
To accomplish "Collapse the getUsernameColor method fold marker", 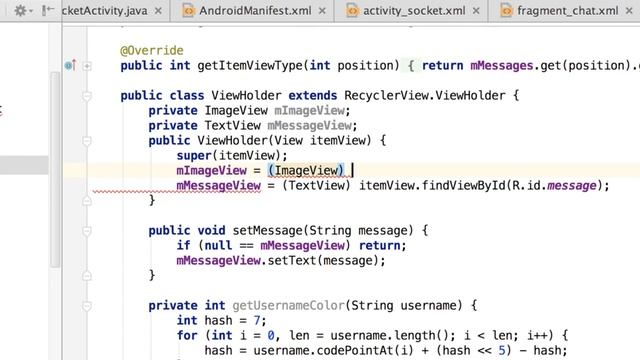I will pyautogui.click(x=87, y=306).
